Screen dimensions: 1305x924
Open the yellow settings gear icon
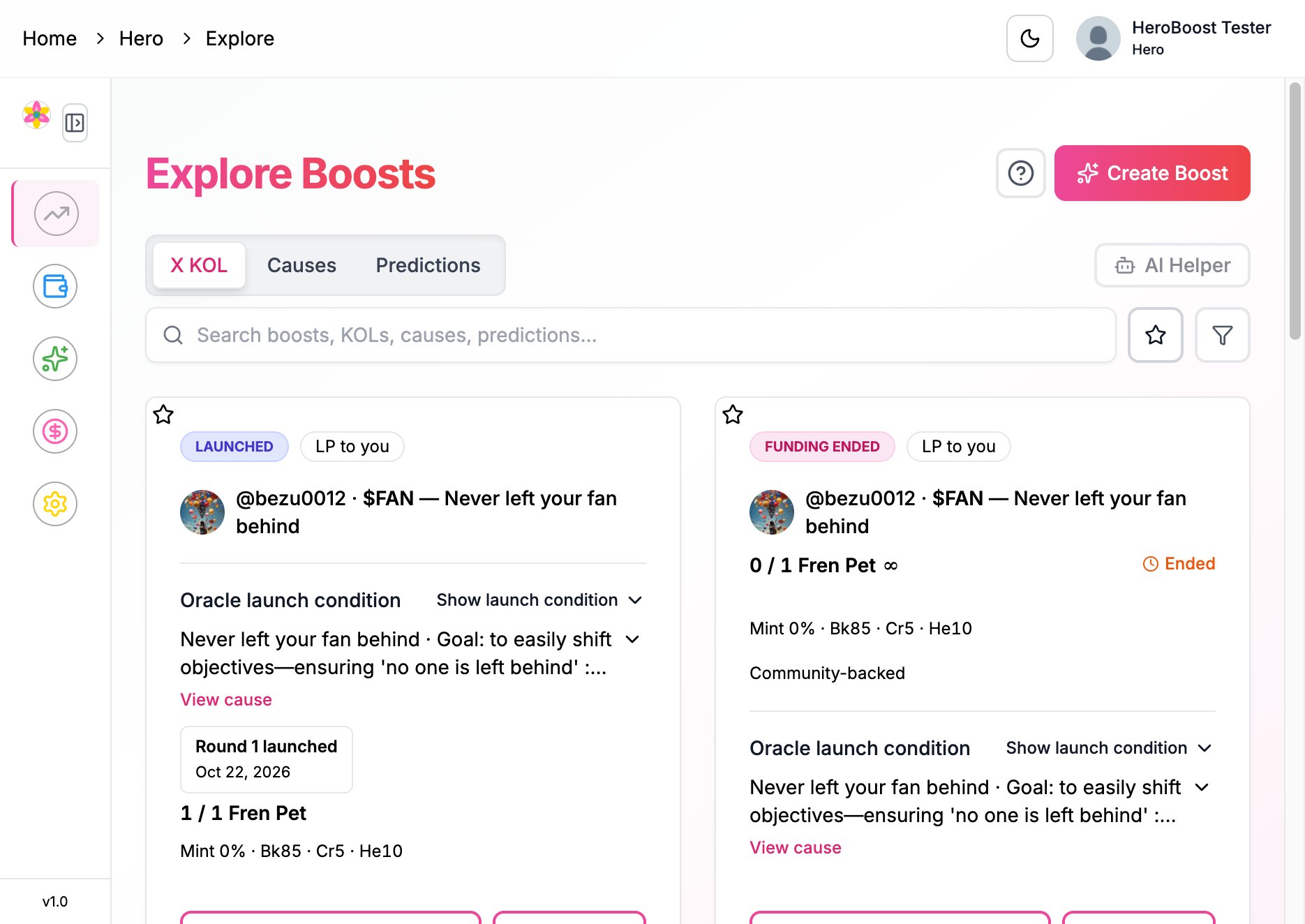[x=55, y=504]
